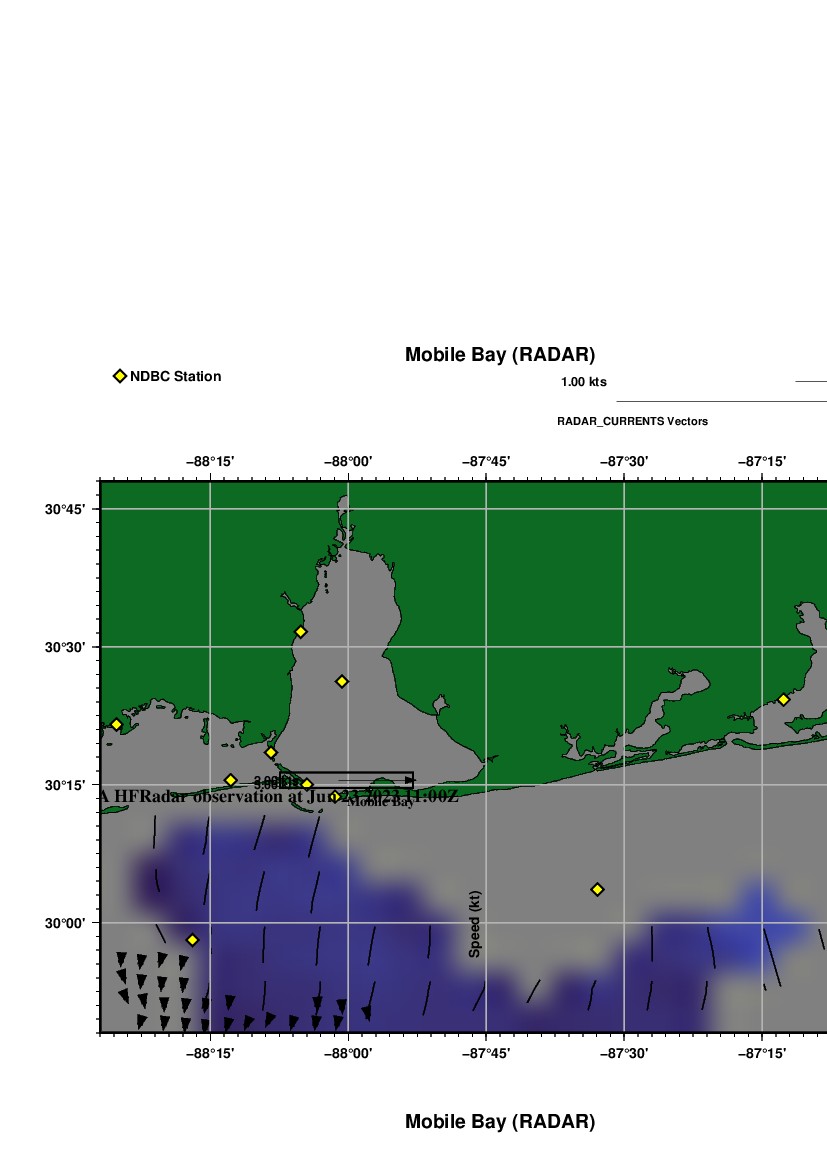Click the top 'Mobile Bay (RADAR)' title
This screenshot has height=1170, width=827.
pyautogui.click(x=499, y=355)
